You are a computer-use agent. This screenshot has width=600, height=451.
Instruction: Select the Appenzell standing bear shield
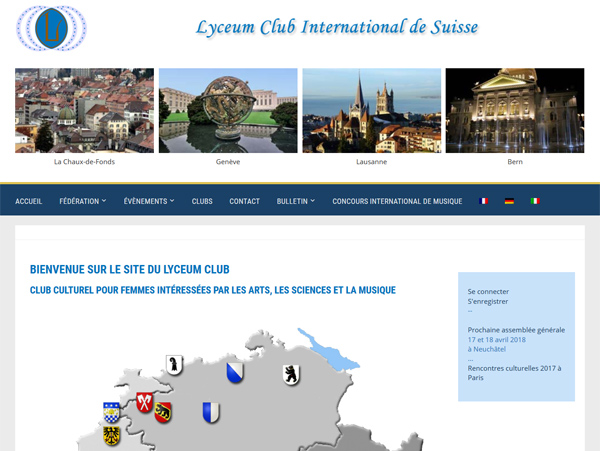click(291, 374)
